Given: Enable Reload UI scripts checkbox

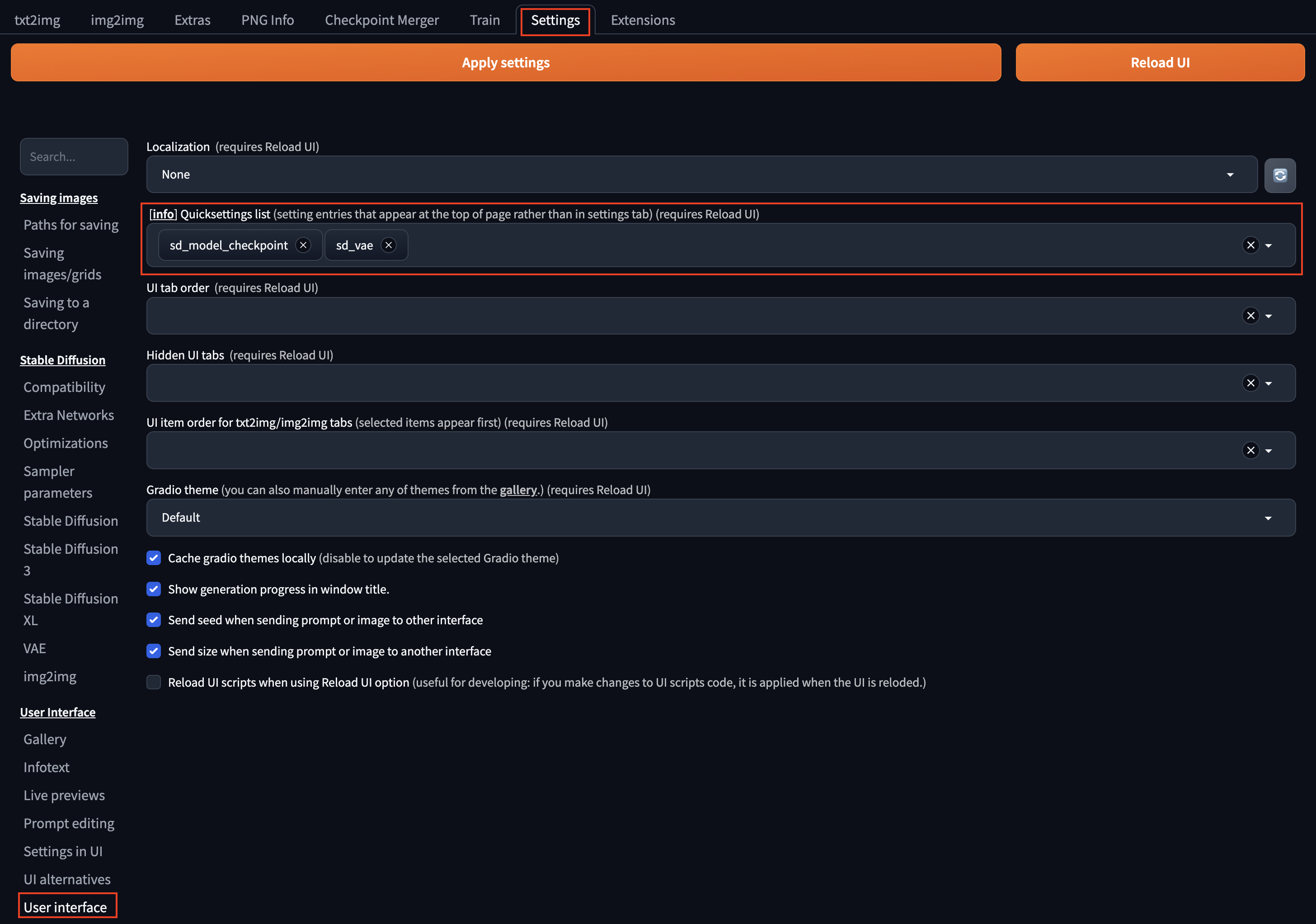Looking at the screenshot, I should 154,682.
